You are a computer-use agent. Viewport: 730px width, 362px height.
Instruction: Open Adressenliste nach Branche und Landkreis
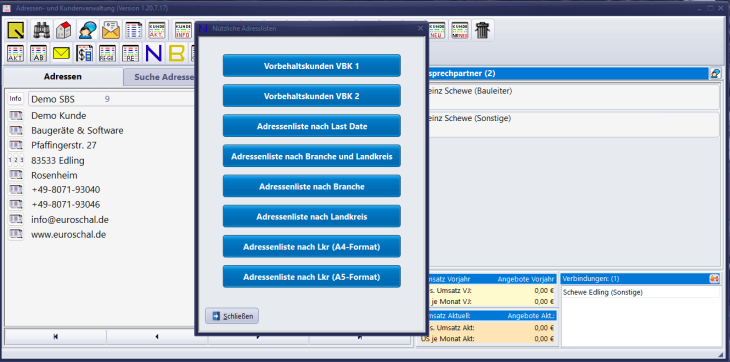(311, 156)
